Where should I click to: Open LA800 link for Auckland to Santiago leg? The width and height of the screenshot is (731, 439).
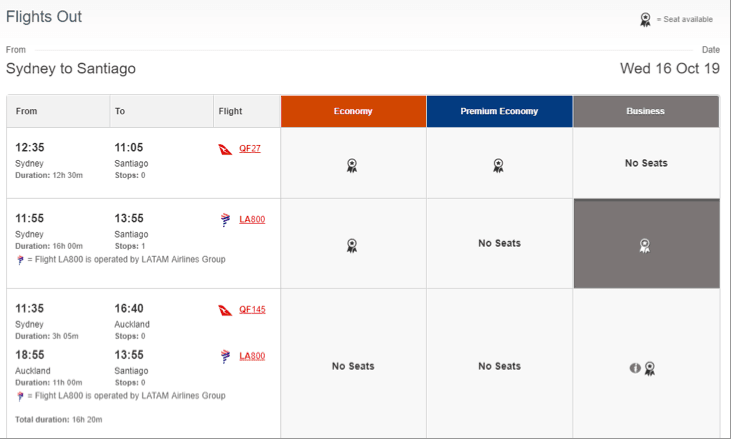(x=252, y=356)
